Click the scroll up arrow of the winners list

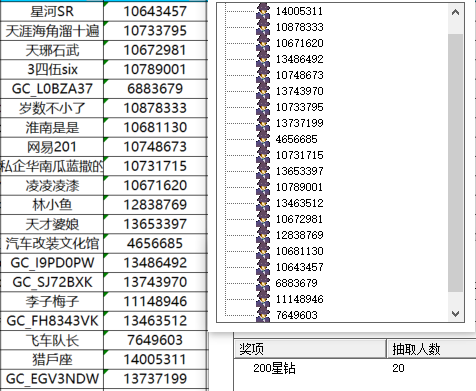(x=455, y=13)
